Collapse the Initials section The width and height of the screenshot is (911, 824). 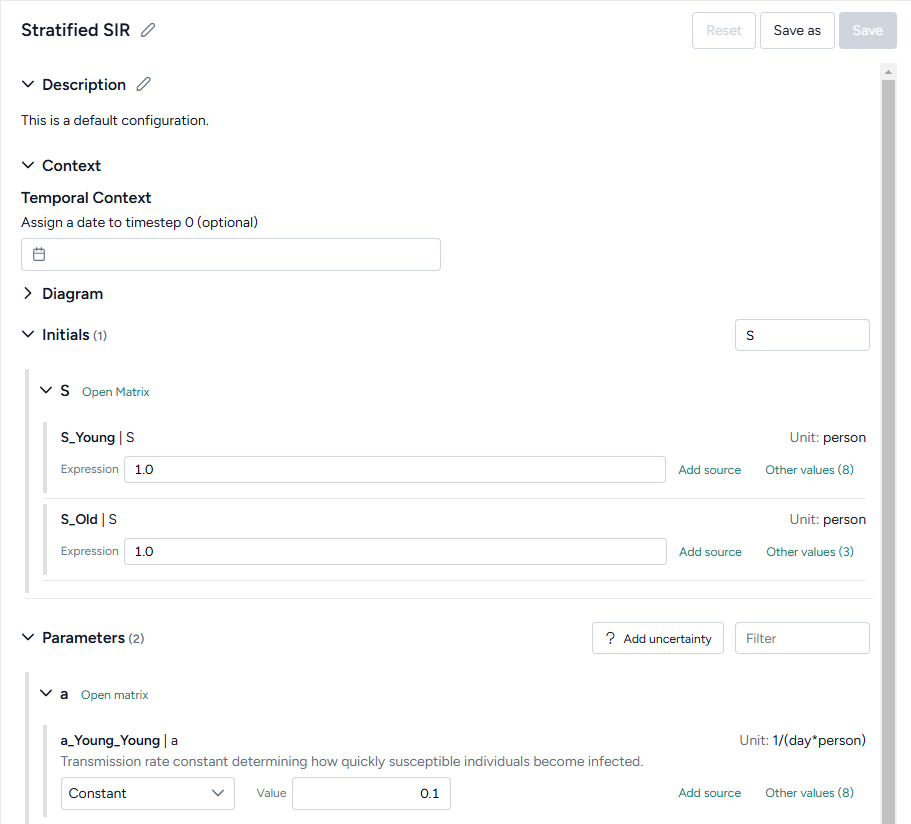coord(28,335)
